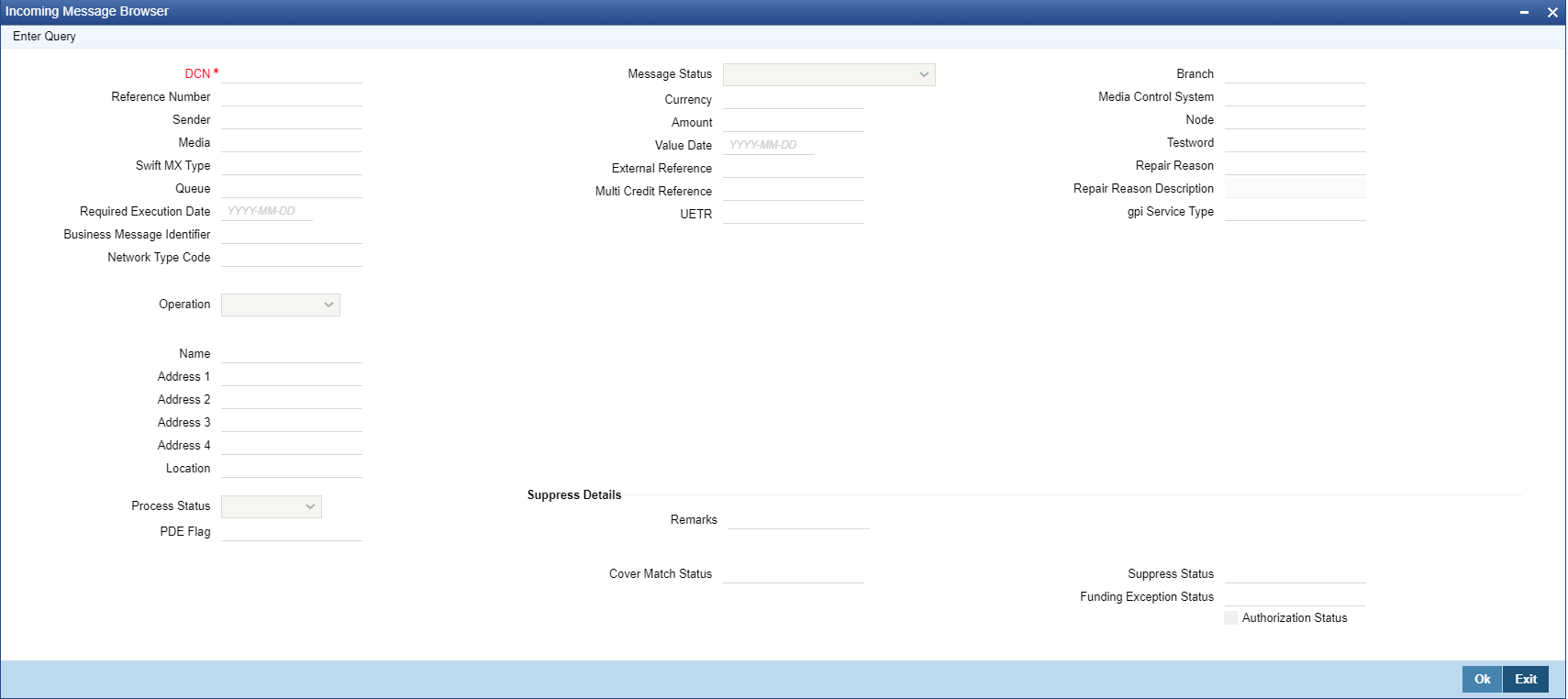
Task: Click the UETR input field
Action: point(794,215)
